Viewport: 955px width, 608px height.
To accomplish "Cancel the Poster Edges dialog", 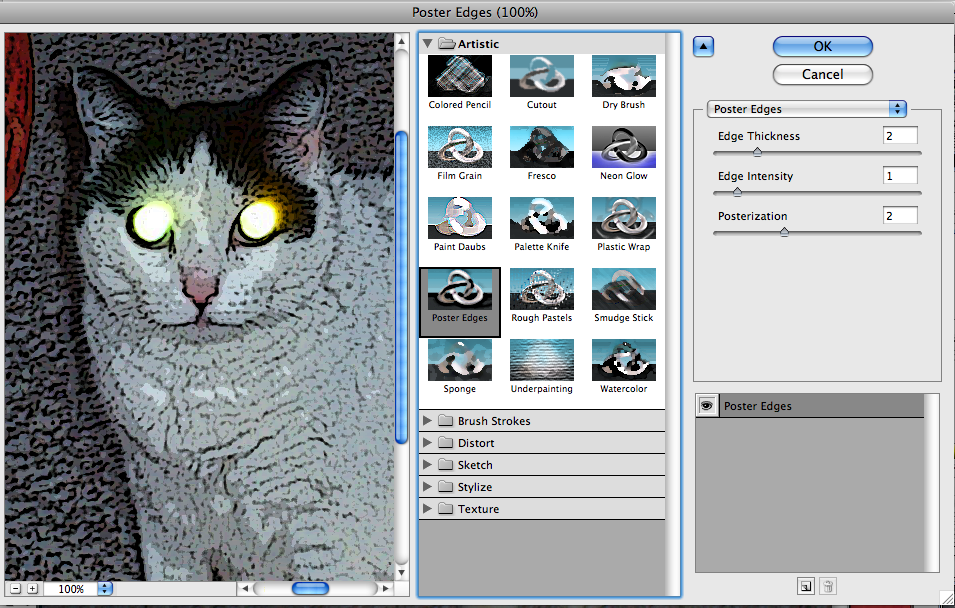I will [x=822, y=74].
